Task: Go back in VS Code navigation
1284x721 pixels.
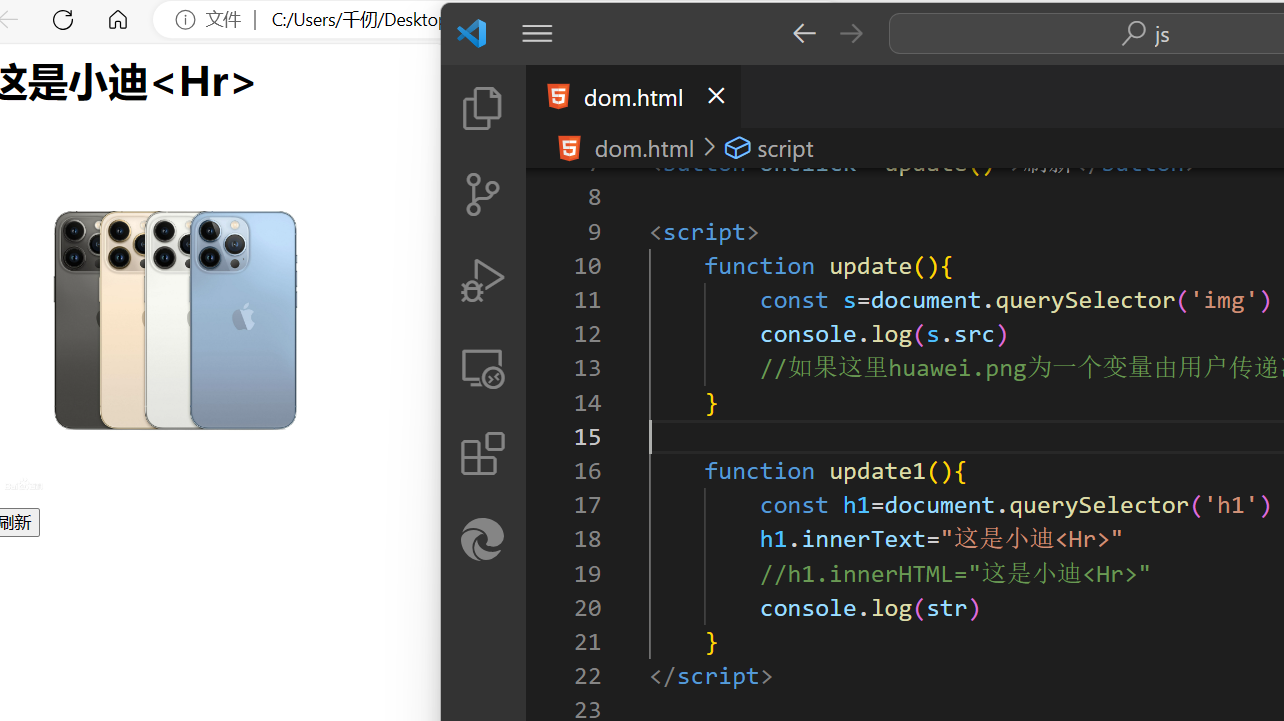Action: [805, 33]
